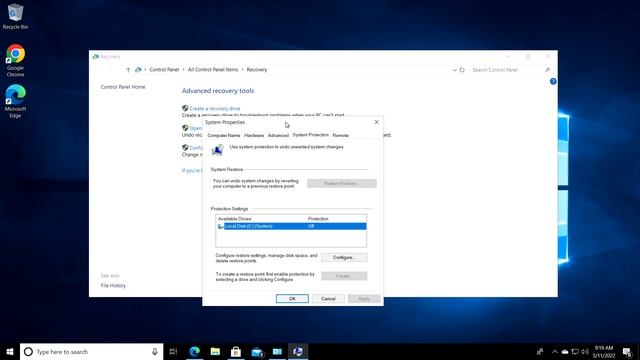The width and height of the screenshot is (640, 360).
Task: Click Create a recovery drive link
Action: pos(215,109)
